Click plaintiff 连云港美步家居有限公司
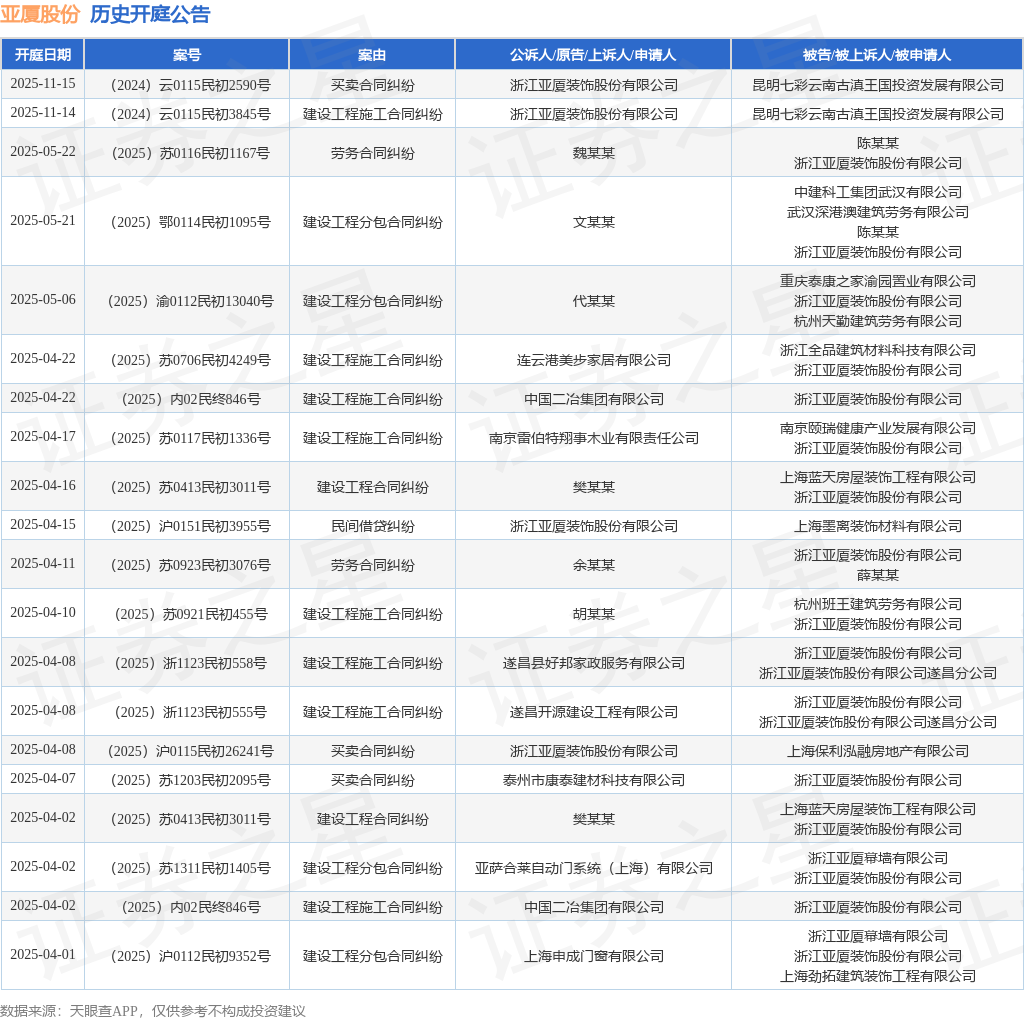Viewport: 1024px width, 1020px height. click(x=594, y=360)
